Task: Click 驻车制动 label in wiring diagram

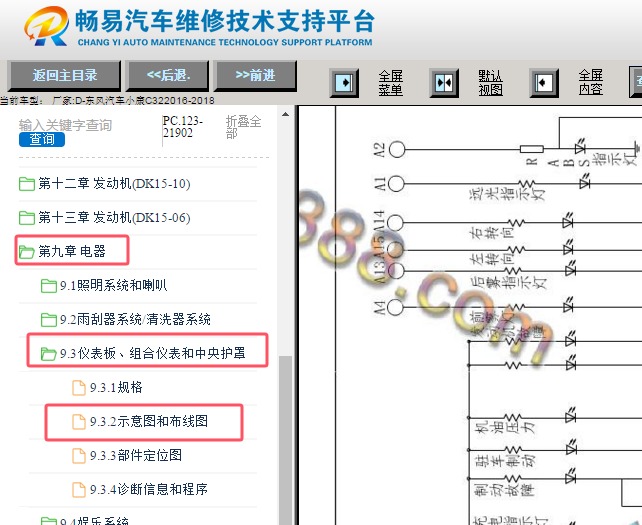Action: click(505, 461)
